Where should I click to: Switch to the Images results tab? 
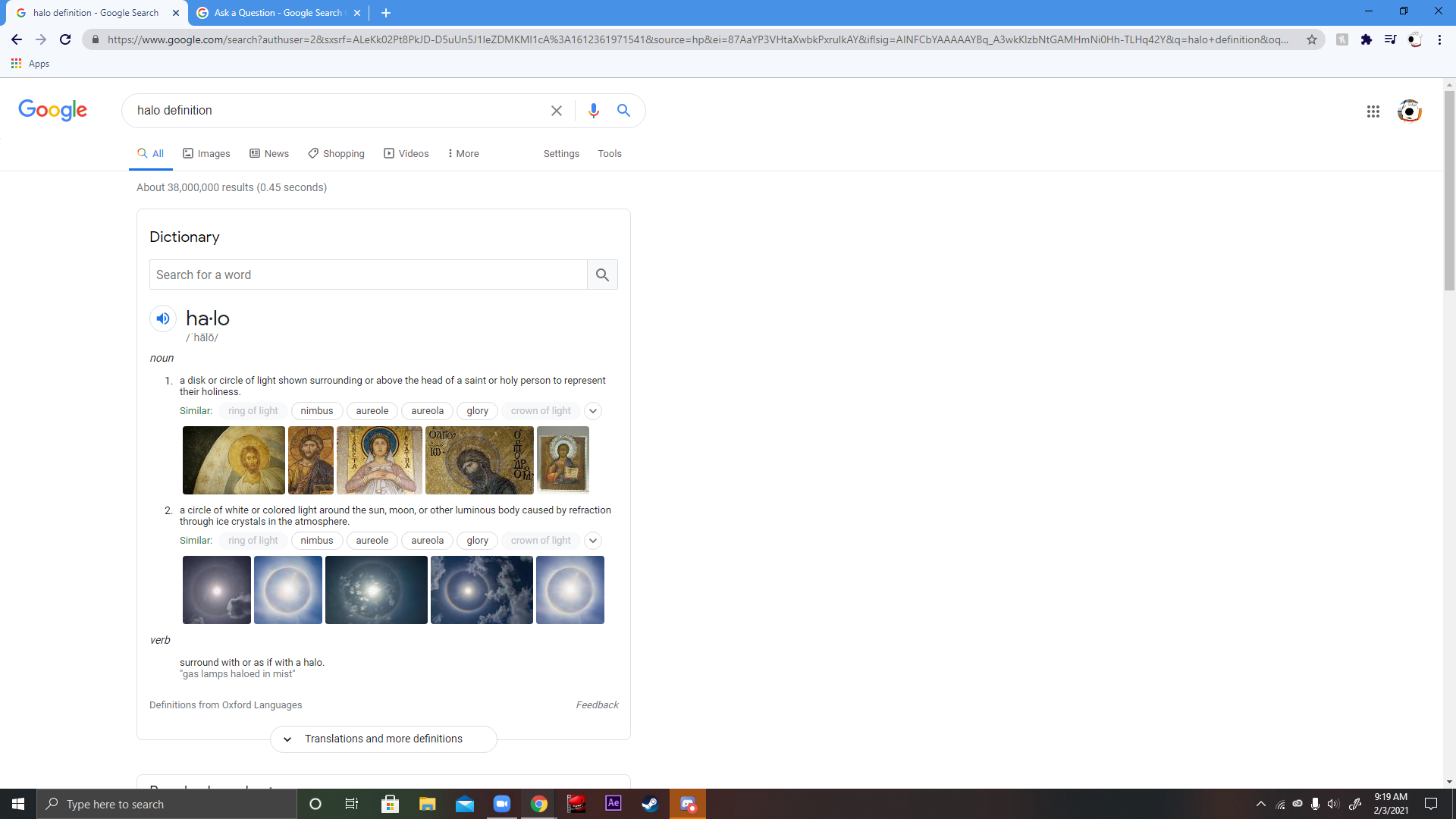click(206, 153)
